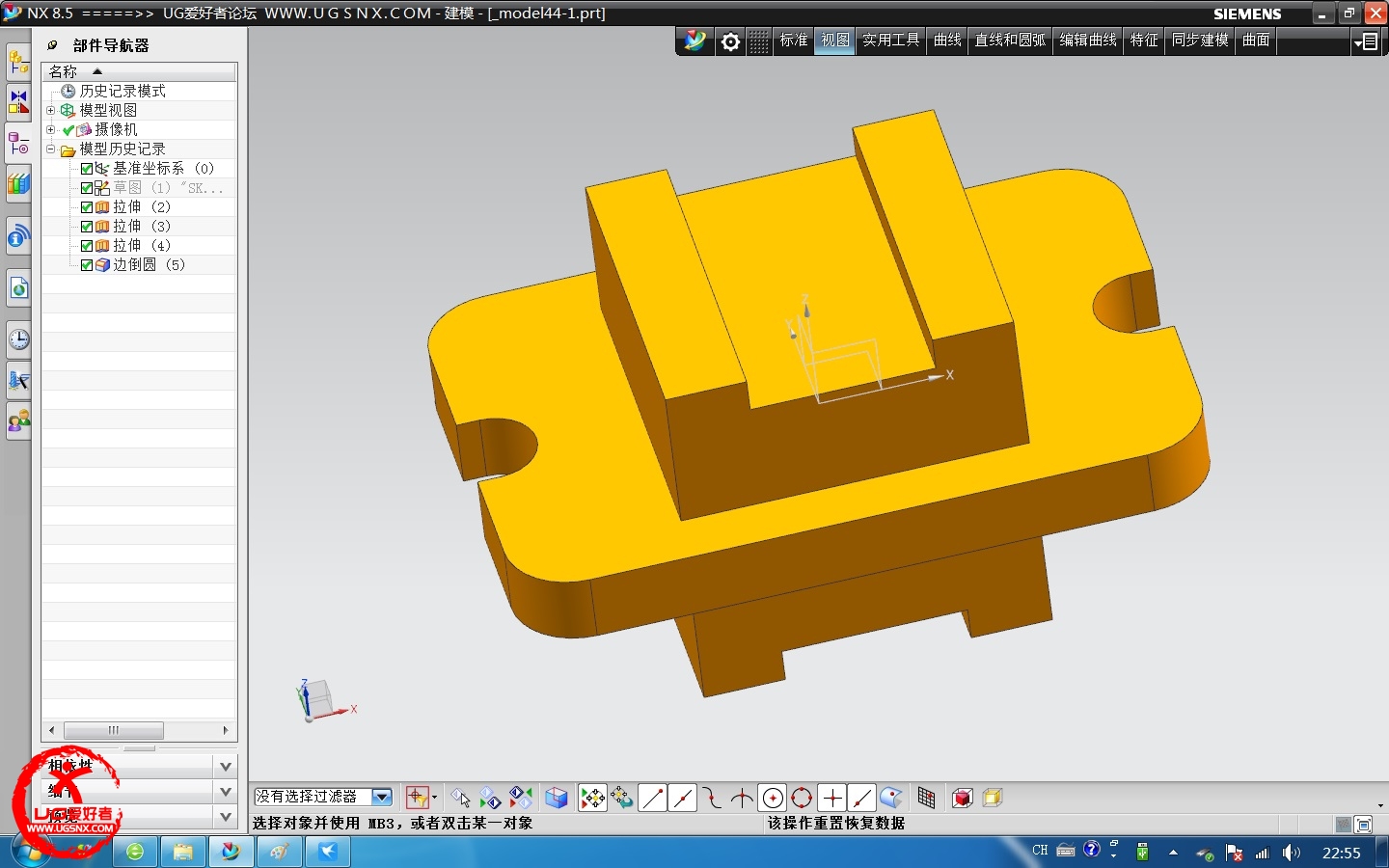
Task: Expand the 模型视图 tree node
Action: [x=51, y=110]
